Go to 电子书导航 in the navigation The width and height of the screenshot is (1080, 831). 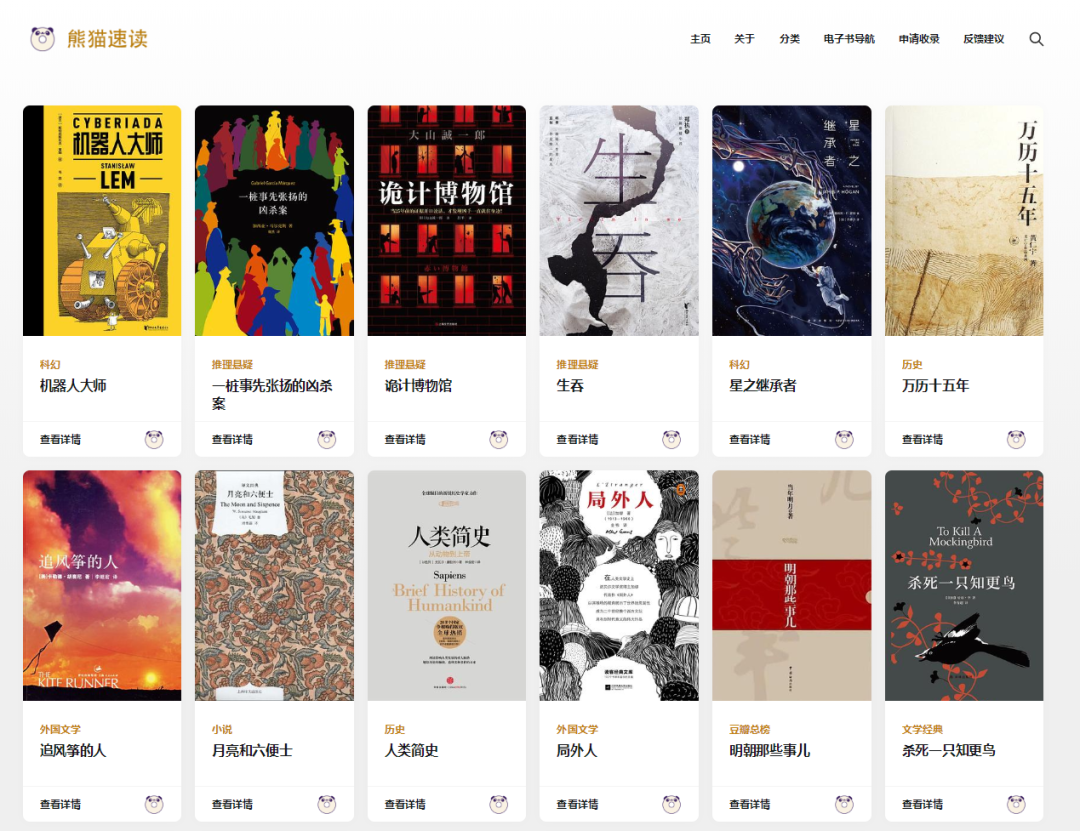[849, 39]
